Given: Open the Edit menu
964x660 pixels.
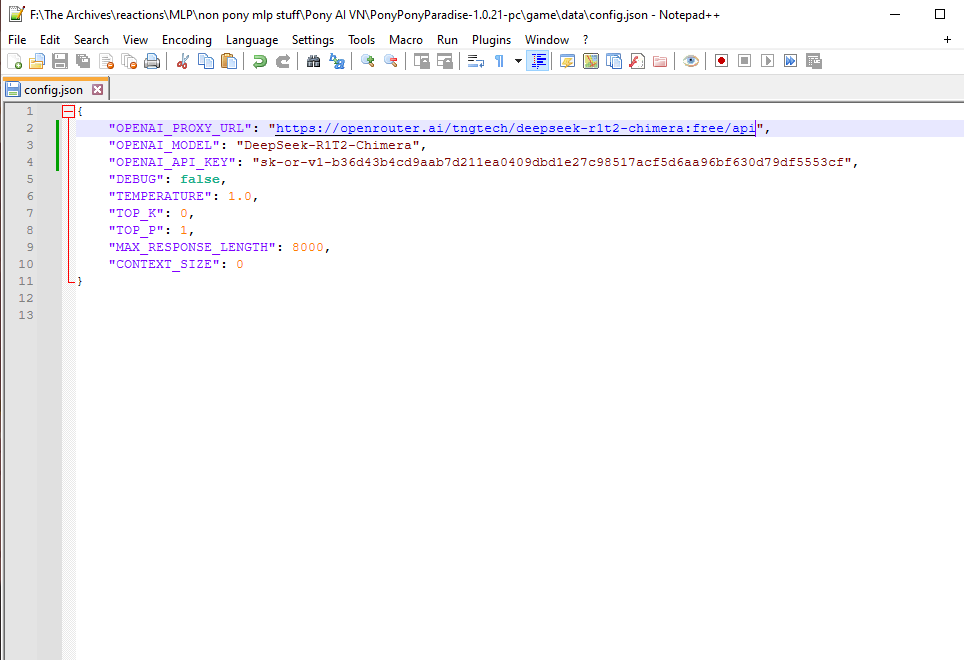Looking at the screenshot, I should click(50, 39).
